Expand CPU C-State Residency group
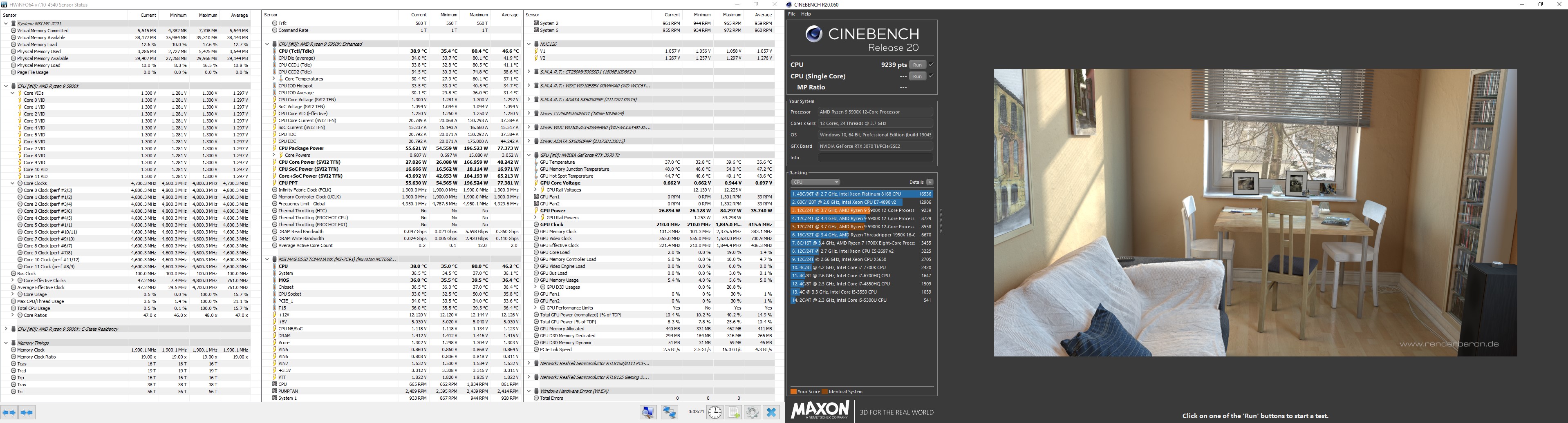Screen dimensions: 1568x423 pos(5,329)
